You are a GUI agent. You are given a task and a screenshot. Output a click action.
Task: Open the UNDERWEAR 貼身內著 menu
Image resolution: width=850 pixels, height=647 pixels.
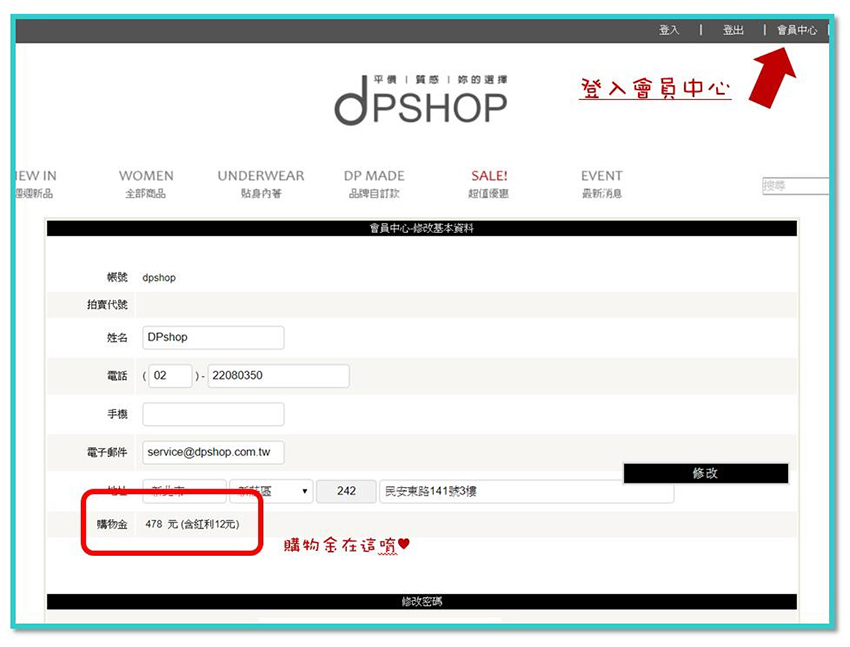point(261,184)
